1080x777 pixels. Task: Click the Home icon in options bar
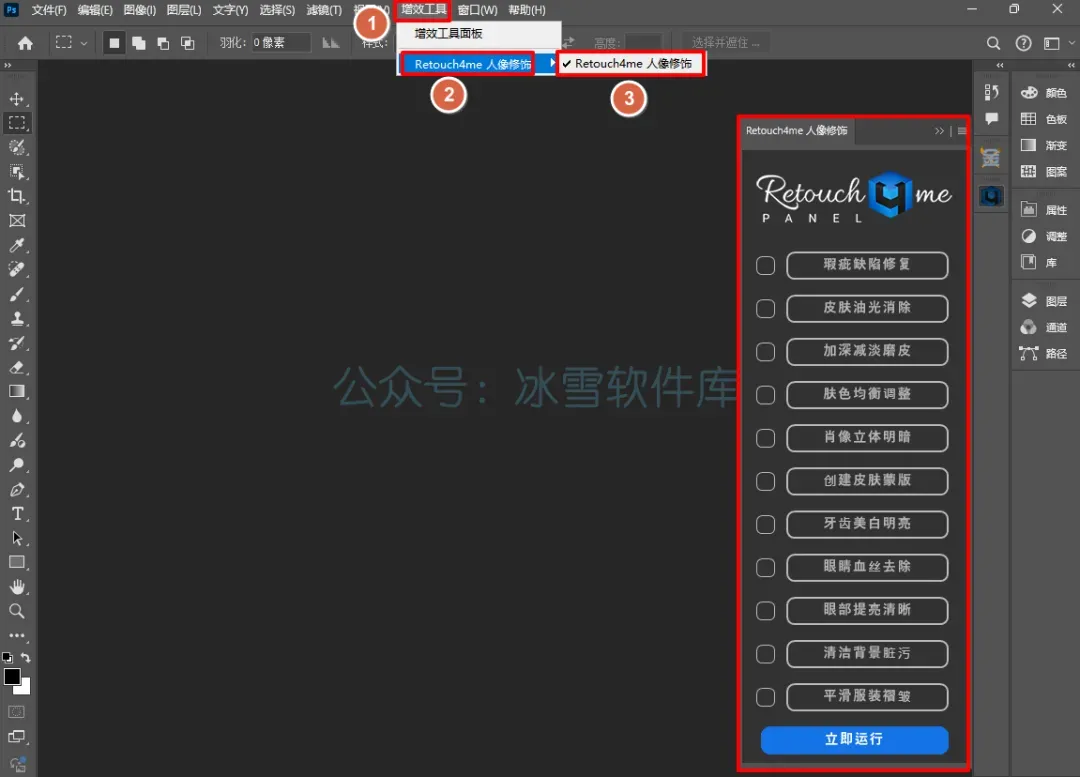pyautogui.click(x=25, y=43)
